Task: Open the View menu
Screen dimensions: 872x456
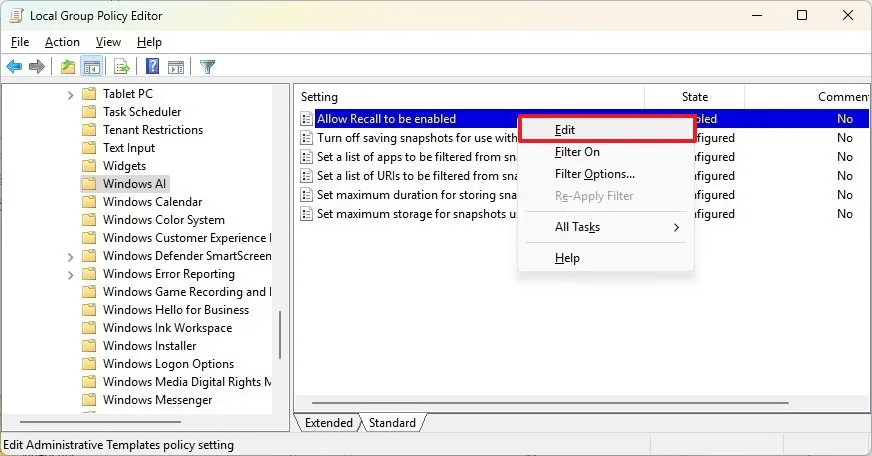Action: tap(108, 42)
